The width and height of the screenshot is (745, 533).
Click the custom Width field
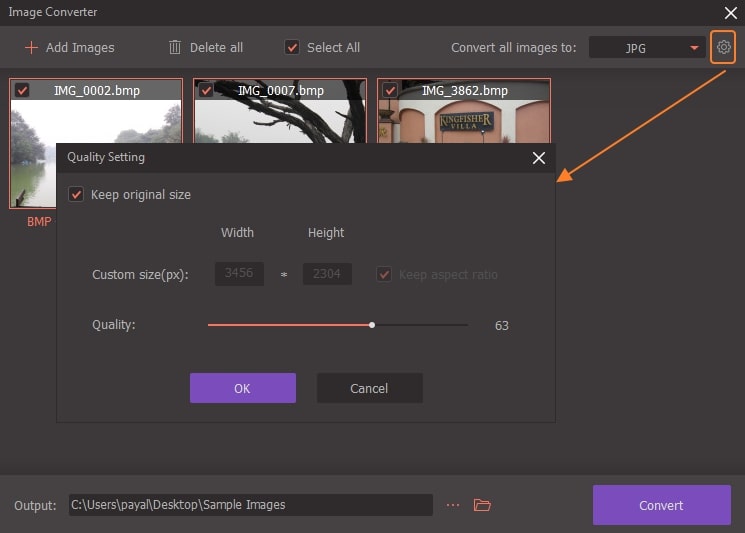[x=239, y=274]
